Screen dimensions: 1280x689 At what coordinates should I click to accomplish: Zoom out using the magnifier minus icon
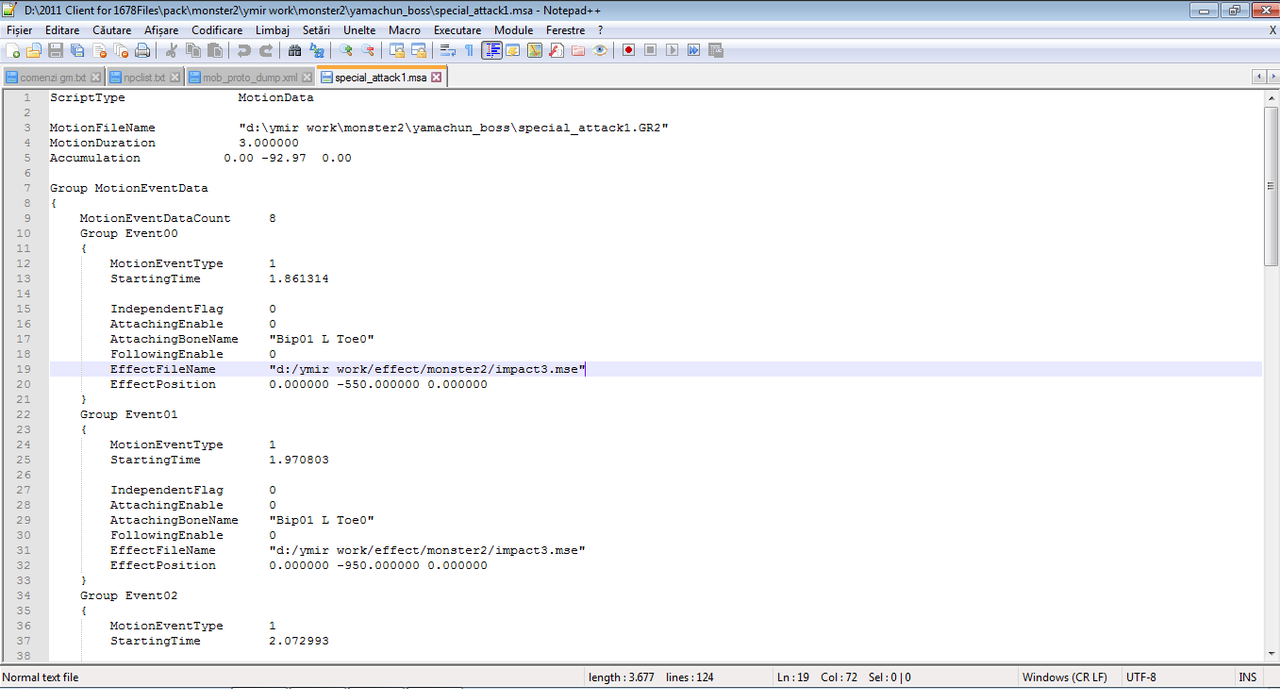[x=367, y=50]
